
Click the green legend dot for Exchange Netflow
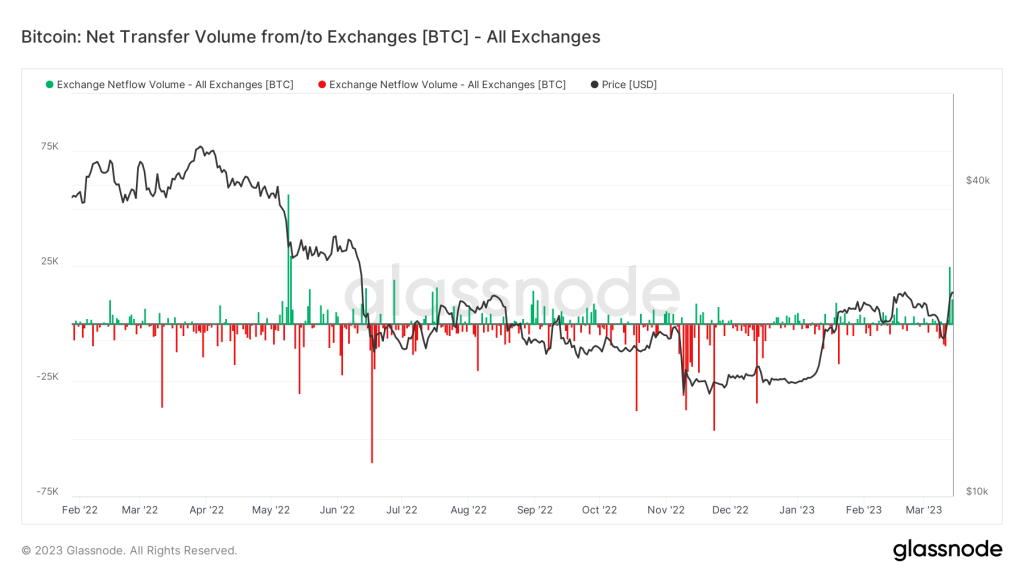tap(49, 85)
